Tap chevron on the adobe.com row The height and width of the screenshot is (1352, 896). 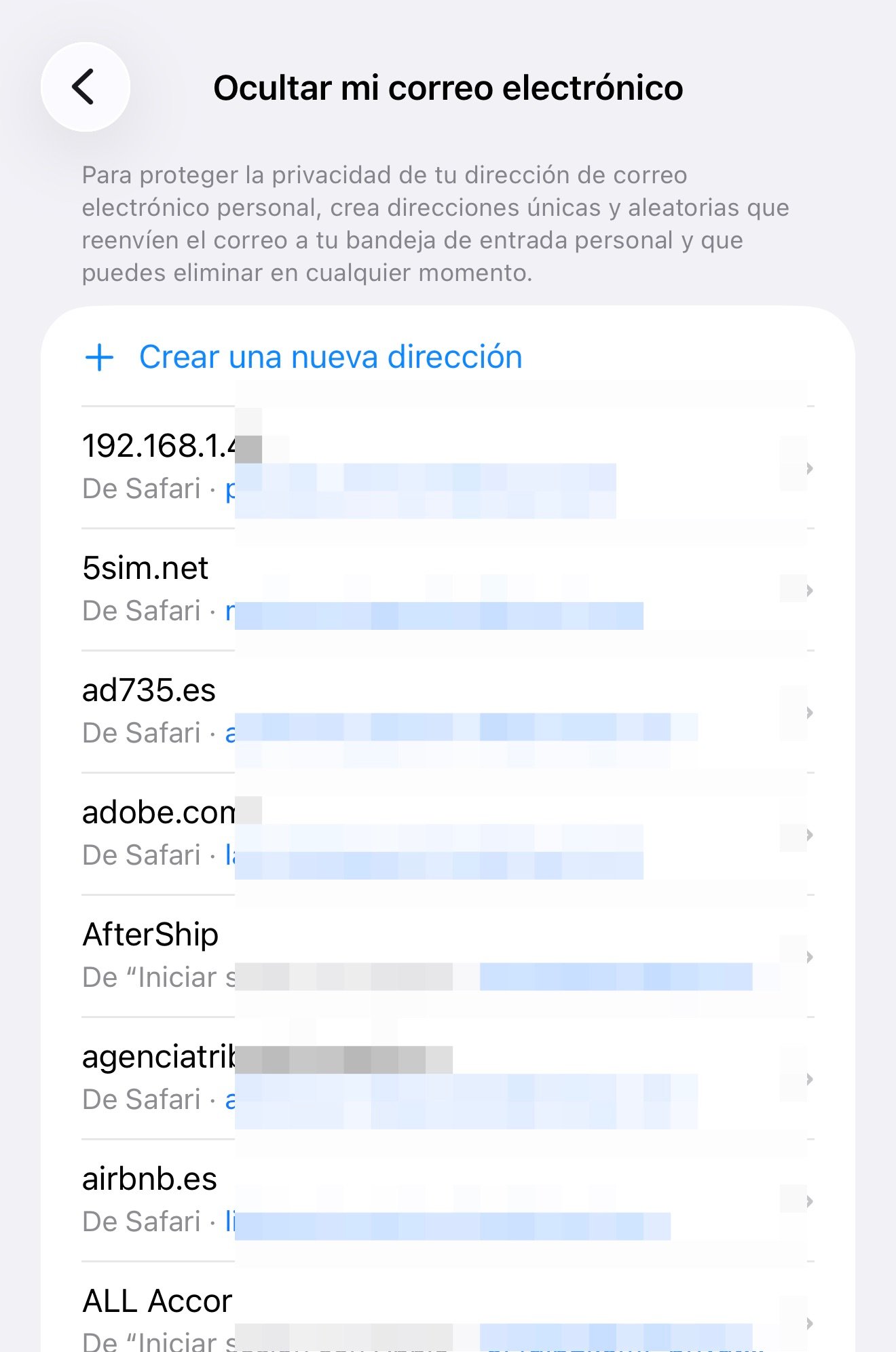[x=809, y=835]
